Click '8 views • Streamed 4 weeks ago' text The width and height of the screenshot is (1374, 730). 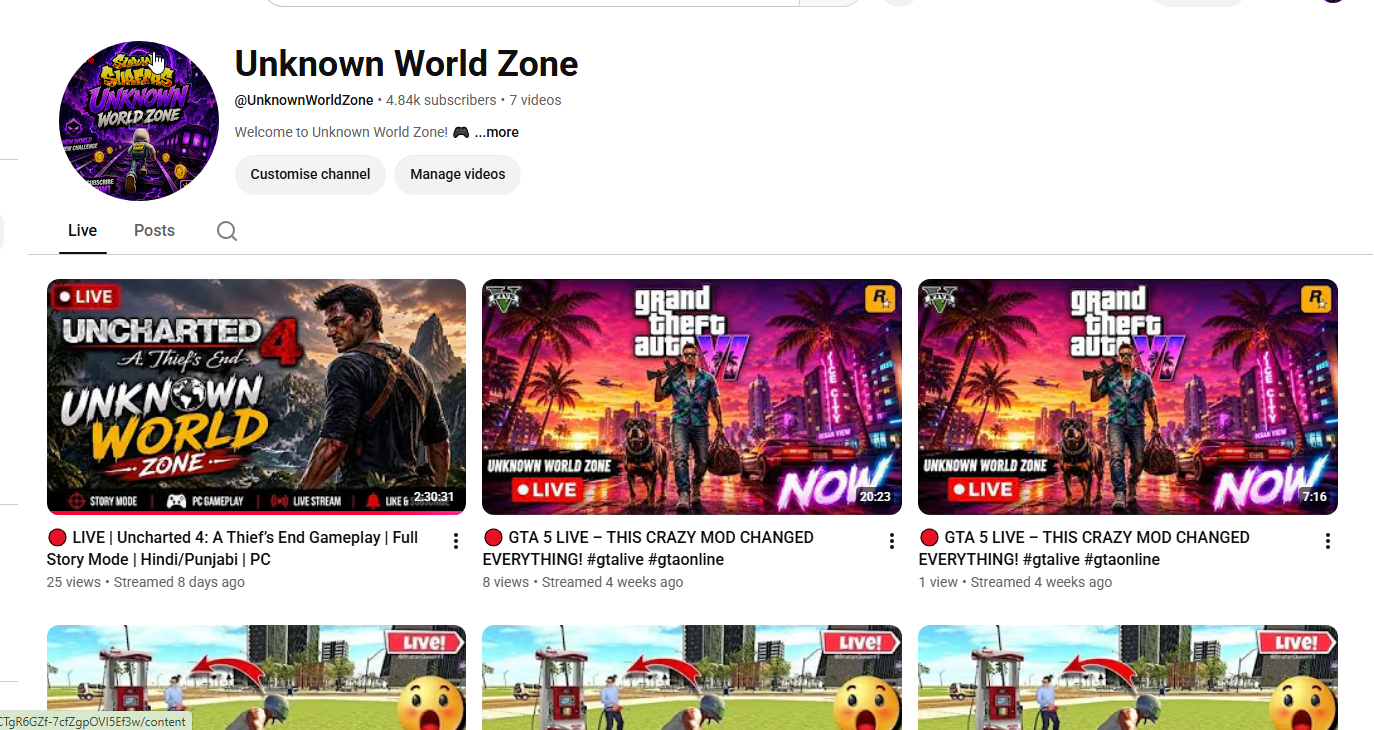point(583,582)
